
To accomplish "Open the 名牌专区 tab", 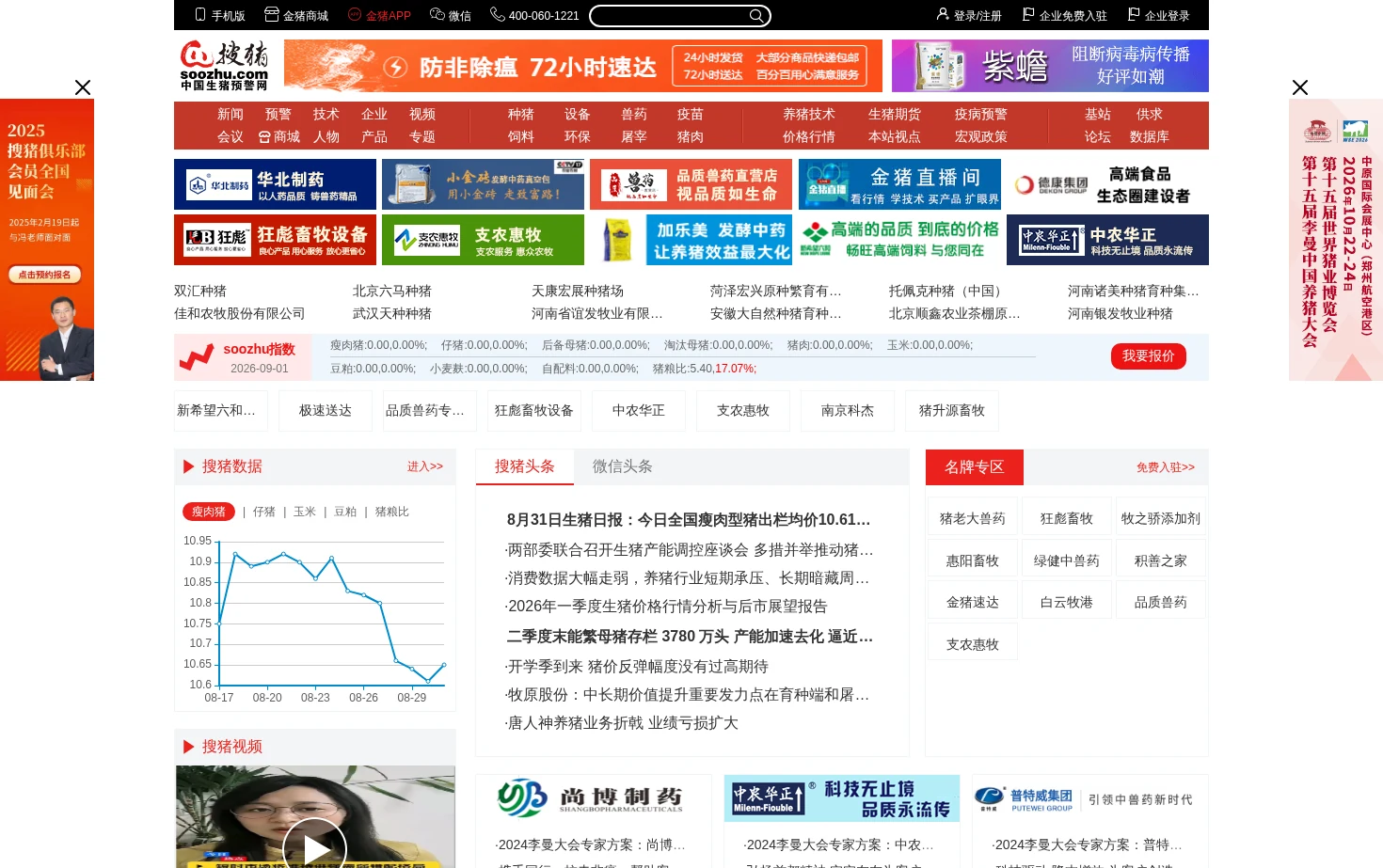I will tap(975, 466).
